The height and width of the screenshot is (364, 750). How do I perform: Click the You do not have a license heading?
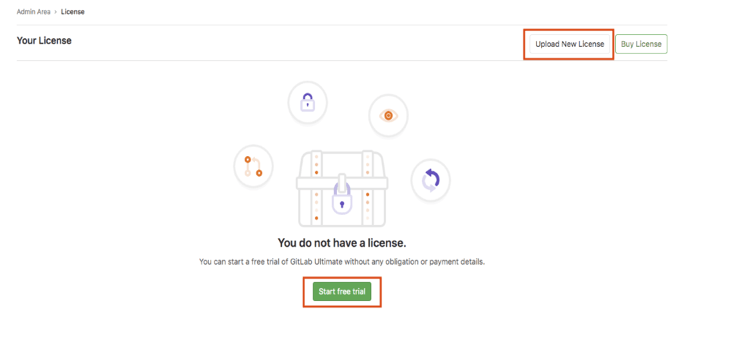pos(342,243)
